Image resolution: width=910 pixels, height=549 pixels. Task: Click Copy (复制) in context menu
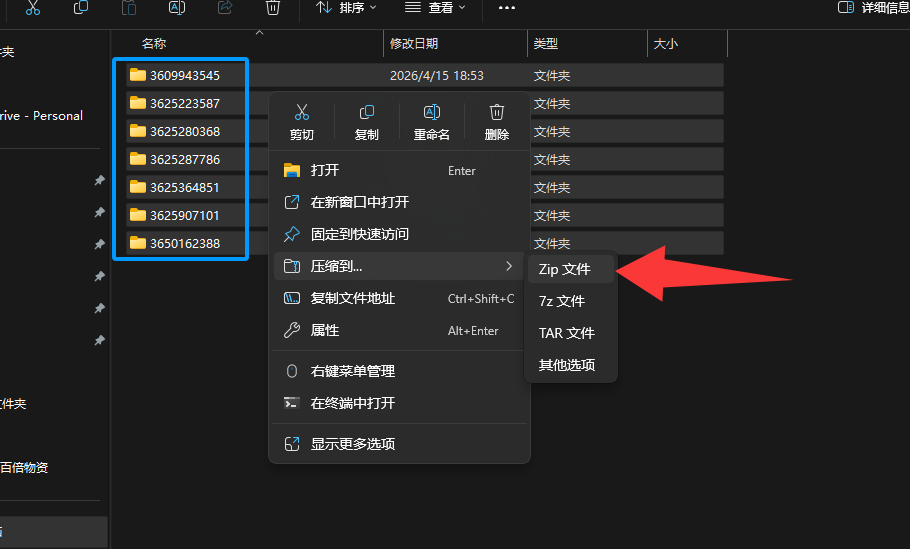pyautogui.click(x=367, y=122)
